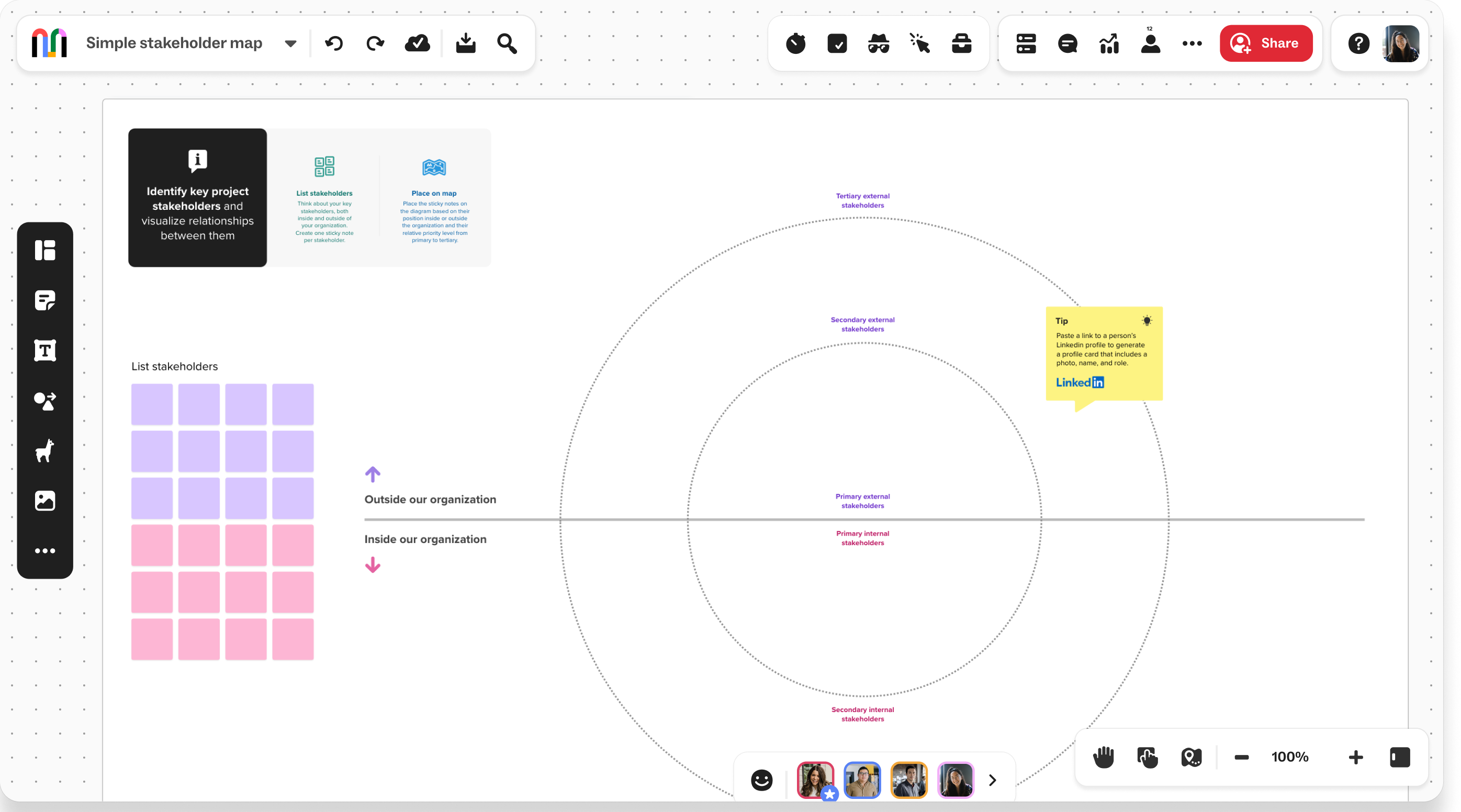The image size is (1461, 812).
Task: Switch to the hand pan tool
Action: (1104, 757)
